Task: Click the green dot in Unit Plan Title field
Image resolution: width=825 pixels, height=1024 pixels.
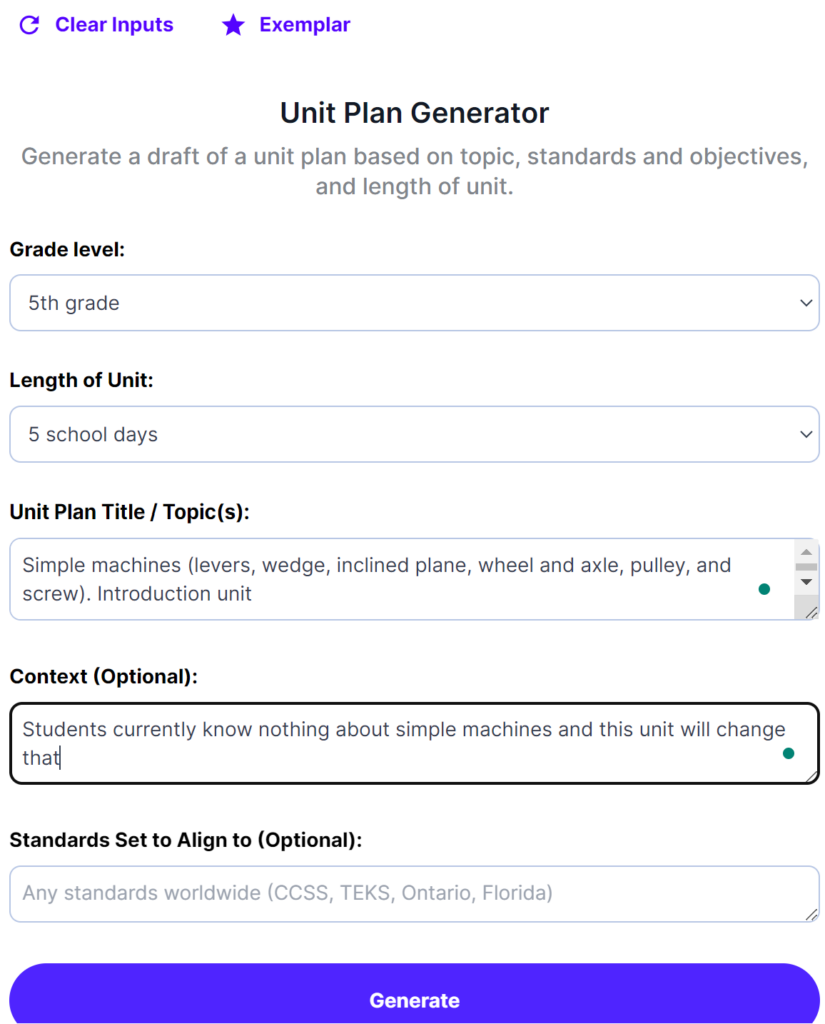Action: tap(765, 589)
